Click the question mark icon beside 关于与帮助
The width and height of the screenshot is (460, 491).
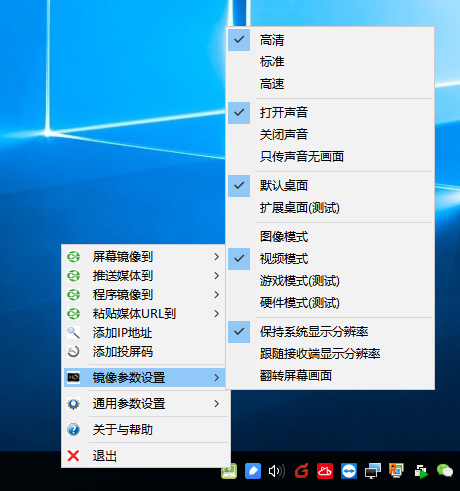point(73,430)
